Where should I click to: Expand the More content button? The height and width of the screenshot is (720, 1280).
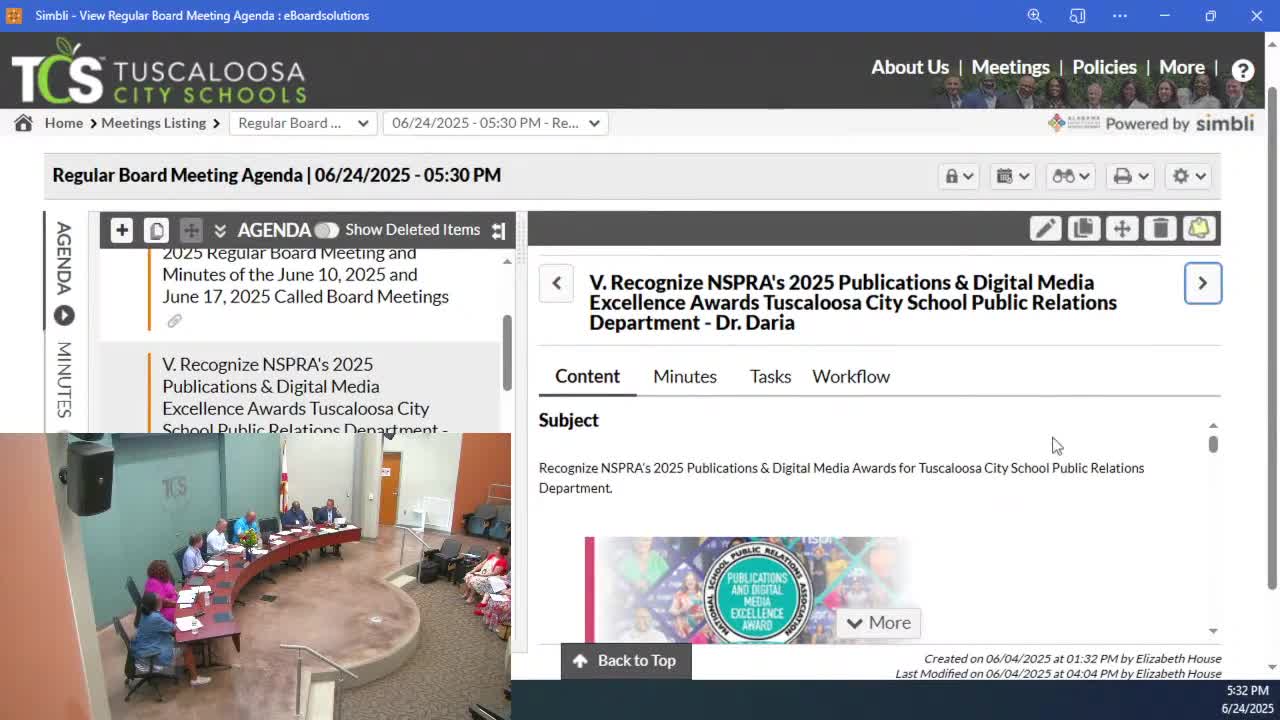pyautogui.click(x=878, y=623)
